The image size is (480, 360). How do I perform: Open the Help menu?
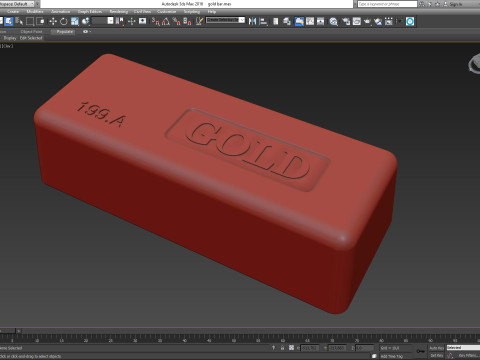click(212, 12)
